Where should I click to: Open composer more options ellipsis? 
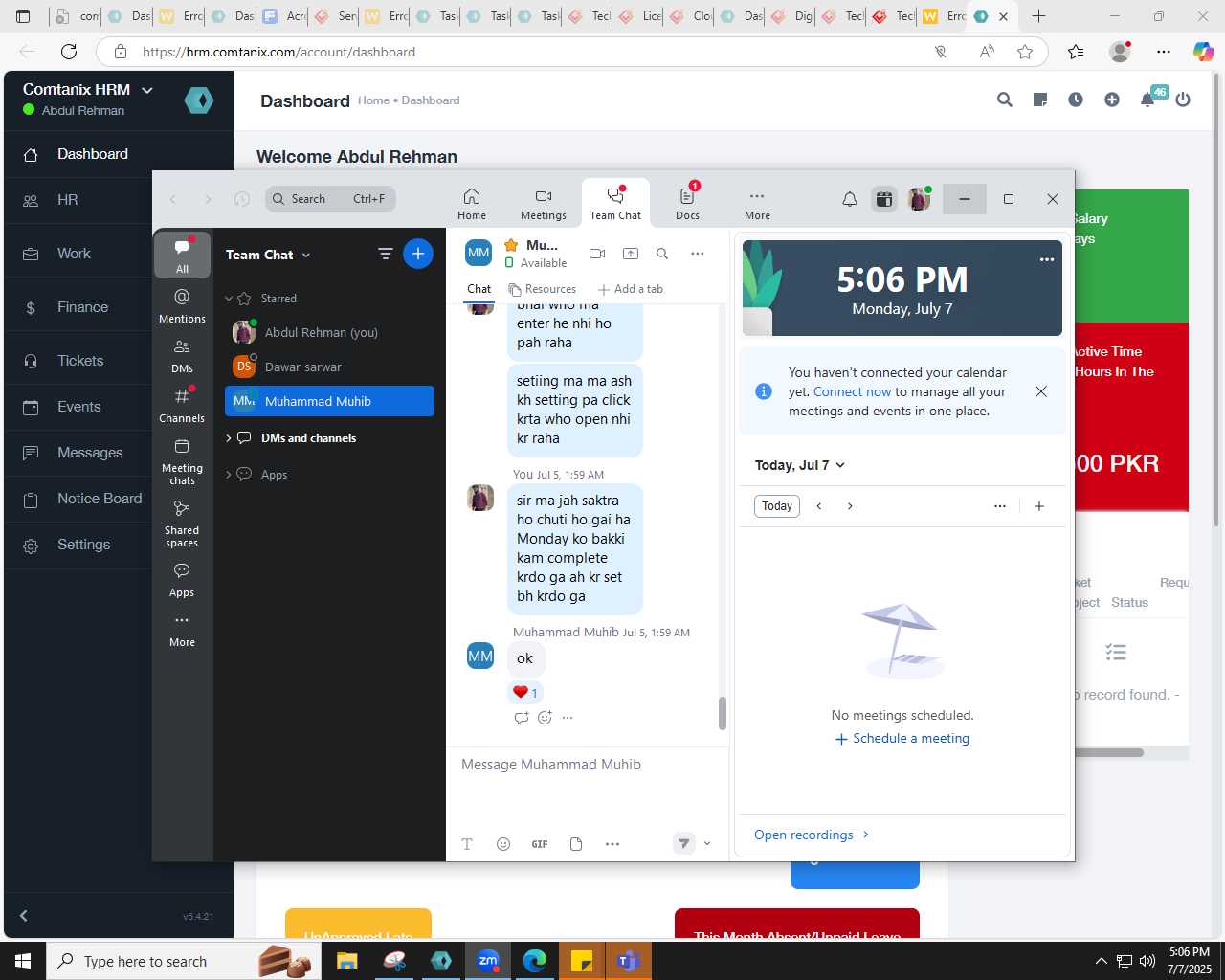coord(612,844)
